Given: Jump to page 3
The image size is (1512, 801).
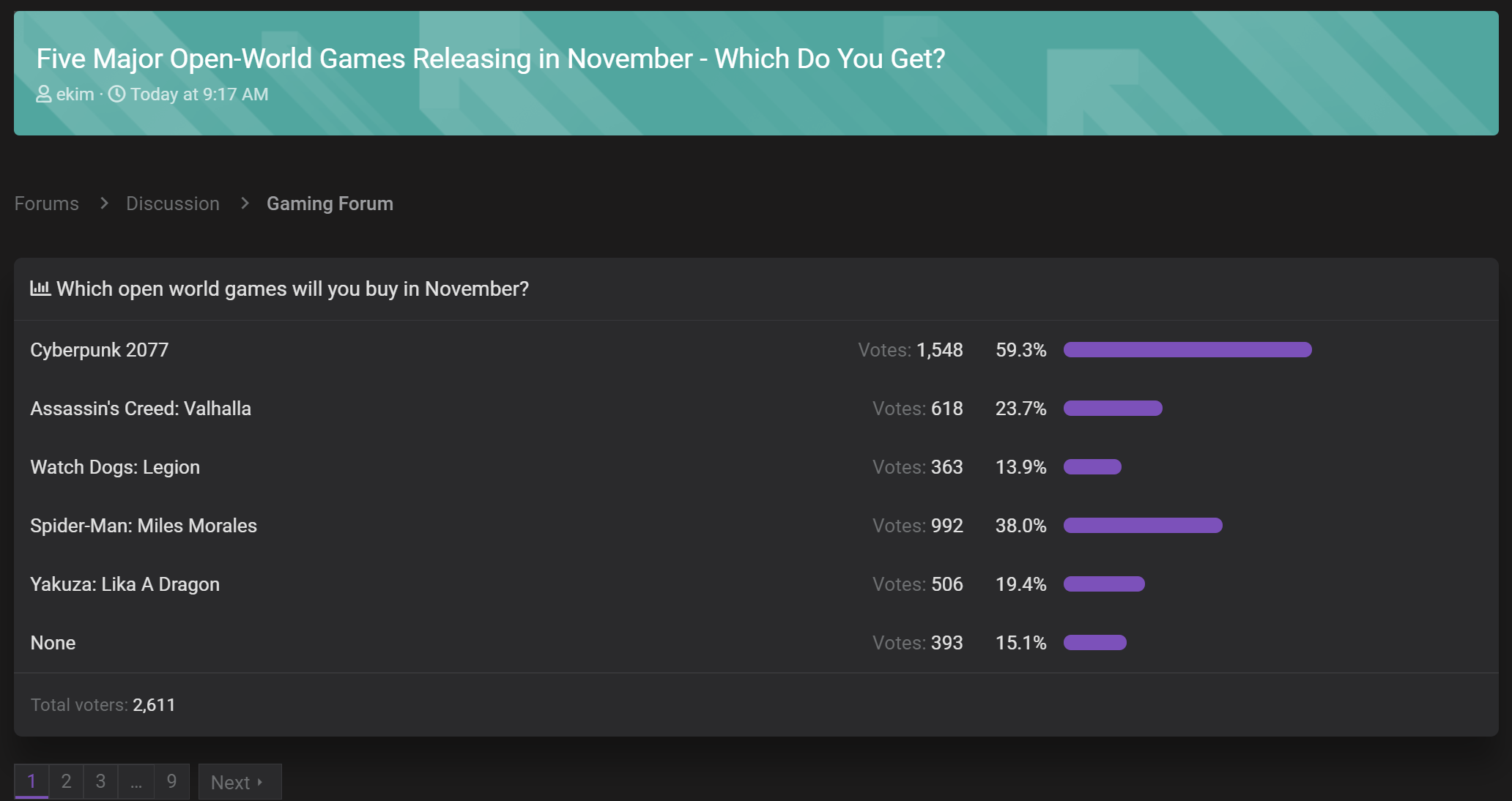Looking at the screenshot, I should (100, 781).
